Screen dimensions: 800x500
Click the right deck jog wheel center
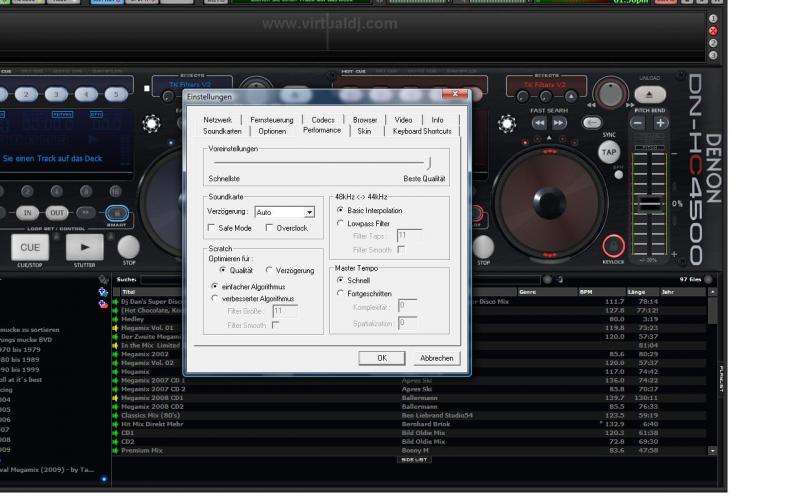point(549,203)
